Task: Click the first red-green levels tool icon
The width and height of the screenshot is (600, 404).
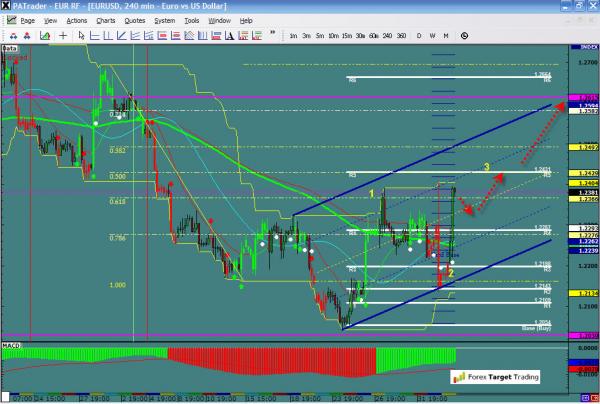Action: point(243,36)
